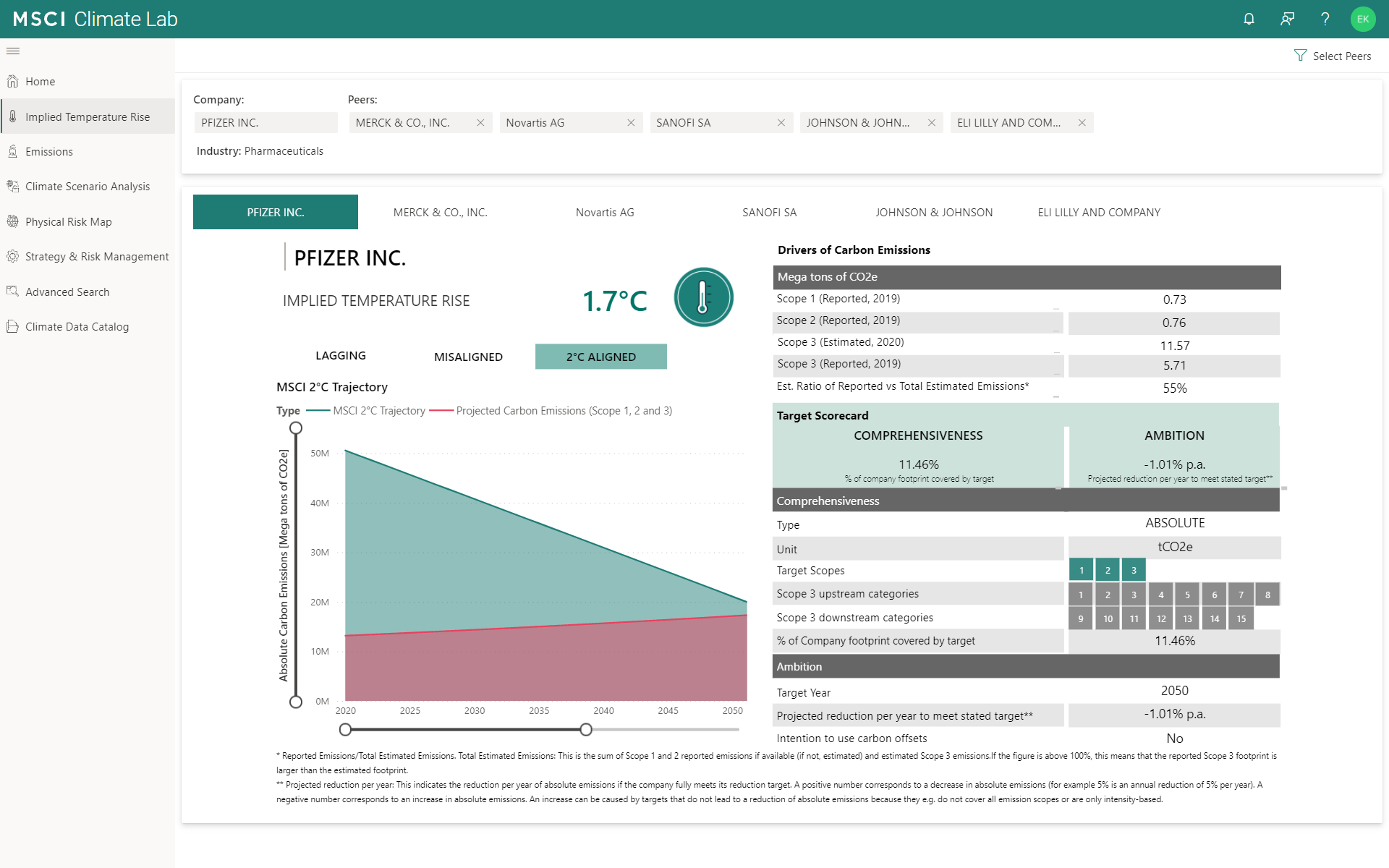Click the Strategy & Risk Management gear icon

pyautogui.click(x=12, y=256)
